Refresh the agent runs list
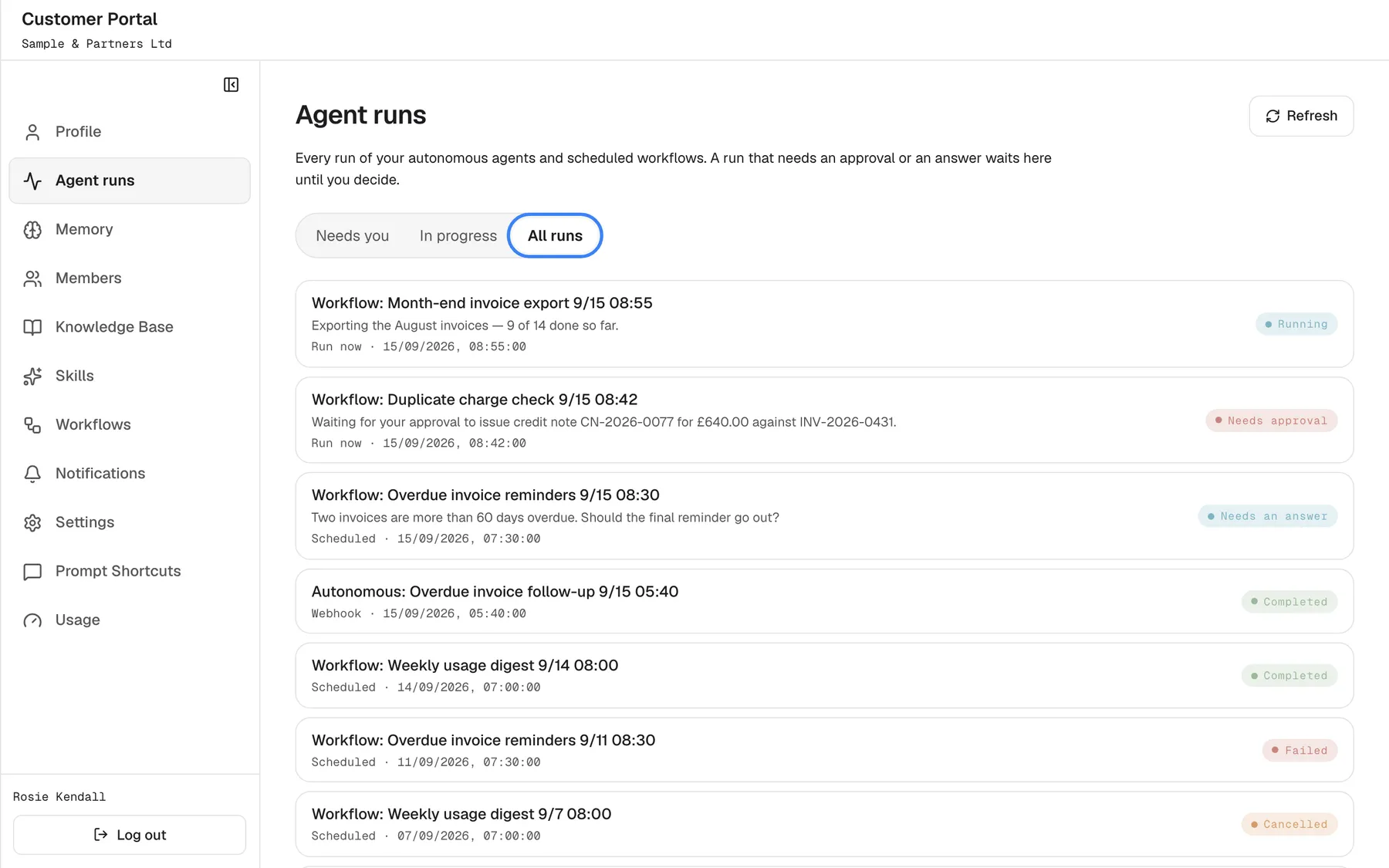This screenshot has height=868, width=1389. (1301, 116)
